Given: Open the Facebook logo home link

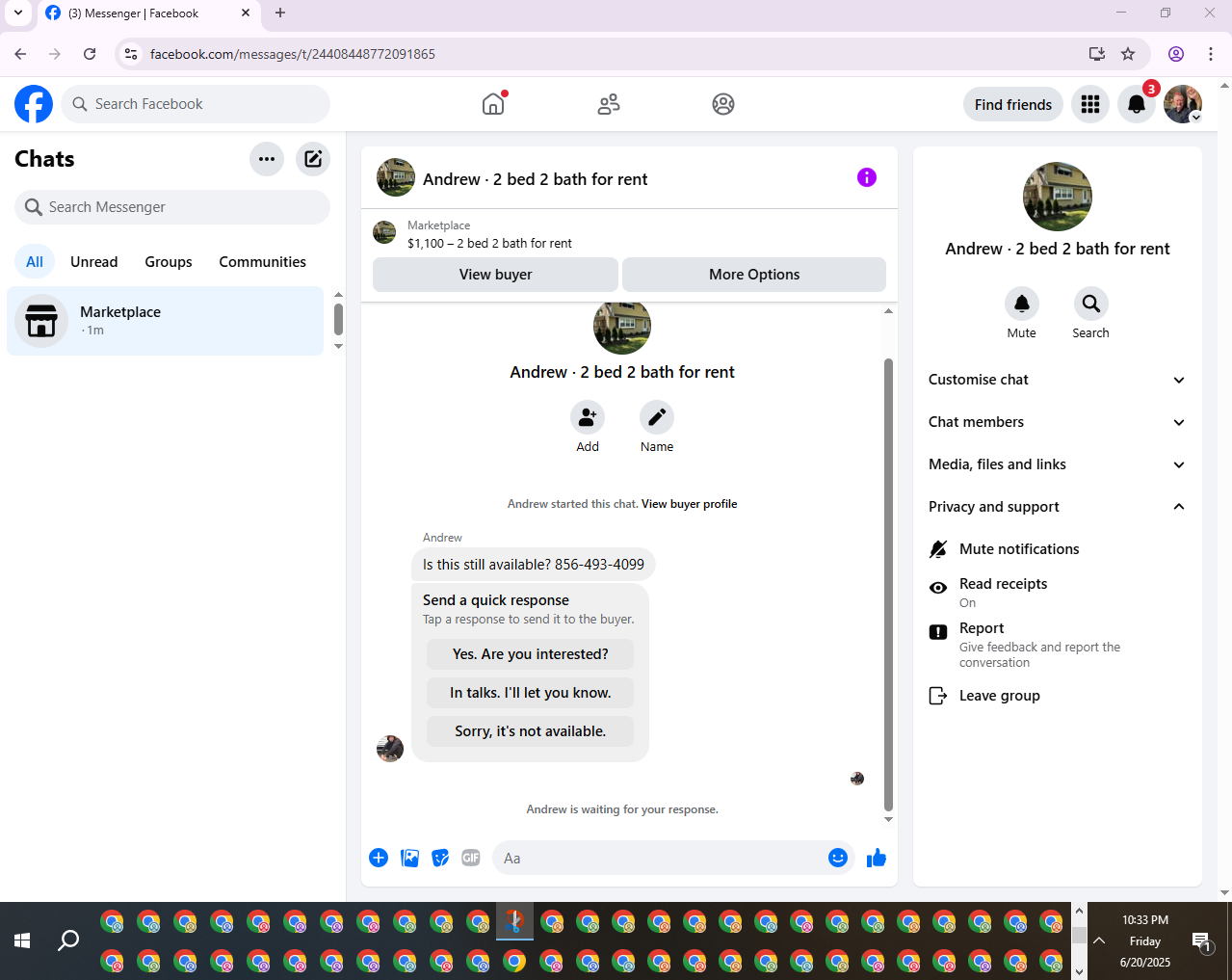Looking at the screenshot, I should [34, 104].
